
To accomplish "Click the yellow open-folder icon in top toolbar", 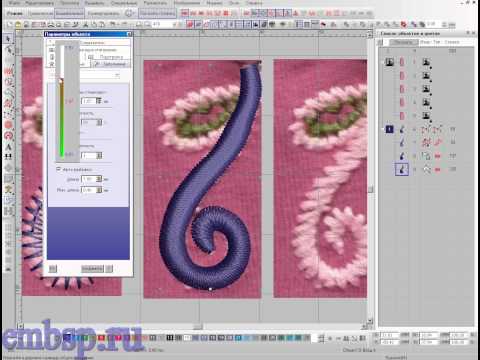I will (18, 24).
